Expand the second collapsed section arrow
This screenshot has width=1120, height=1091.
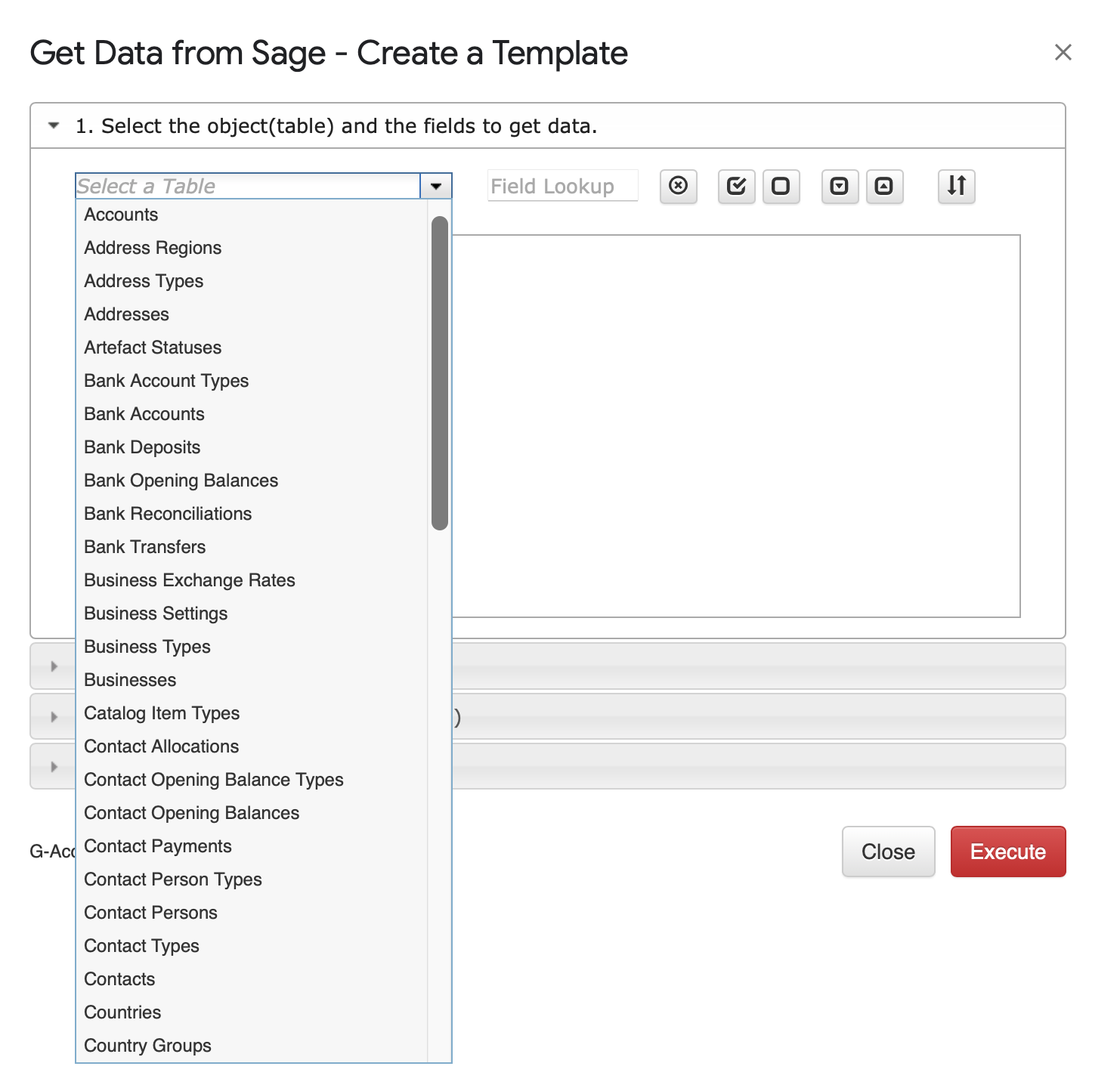pyautogui.click(x=54, y=666)
